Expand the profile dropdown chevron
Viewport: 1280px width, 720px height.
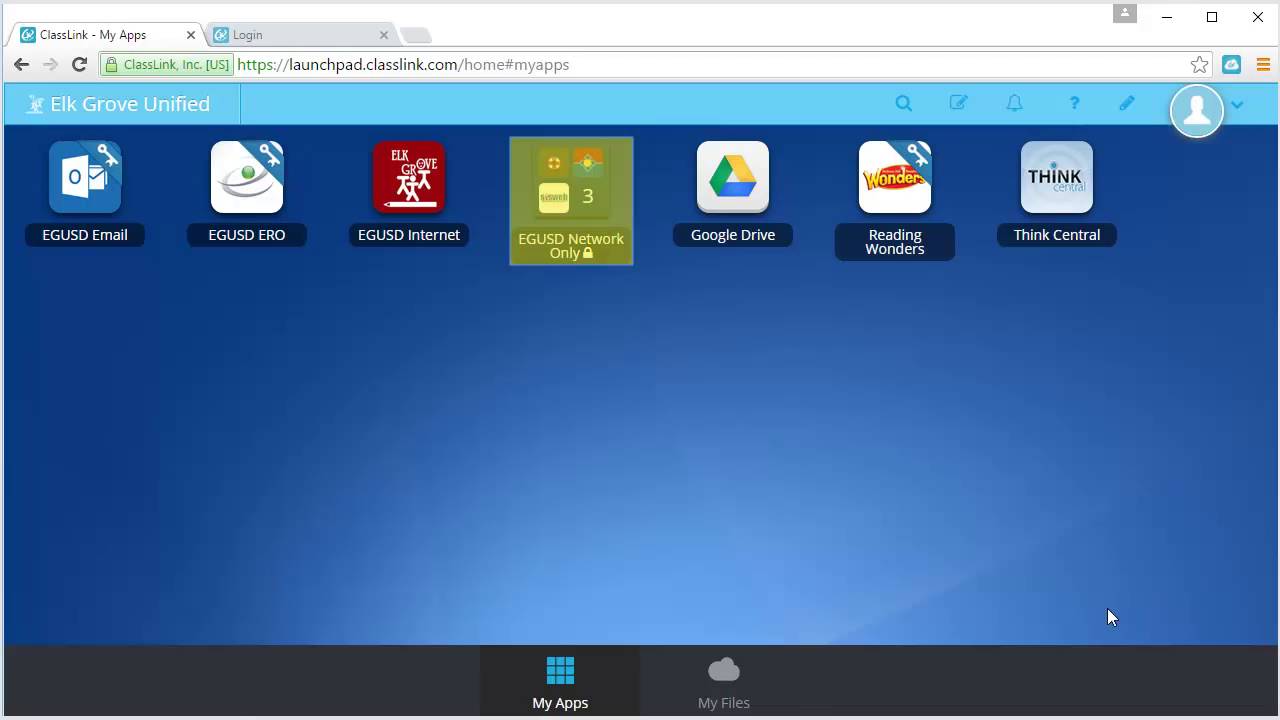click(1237, 104)
